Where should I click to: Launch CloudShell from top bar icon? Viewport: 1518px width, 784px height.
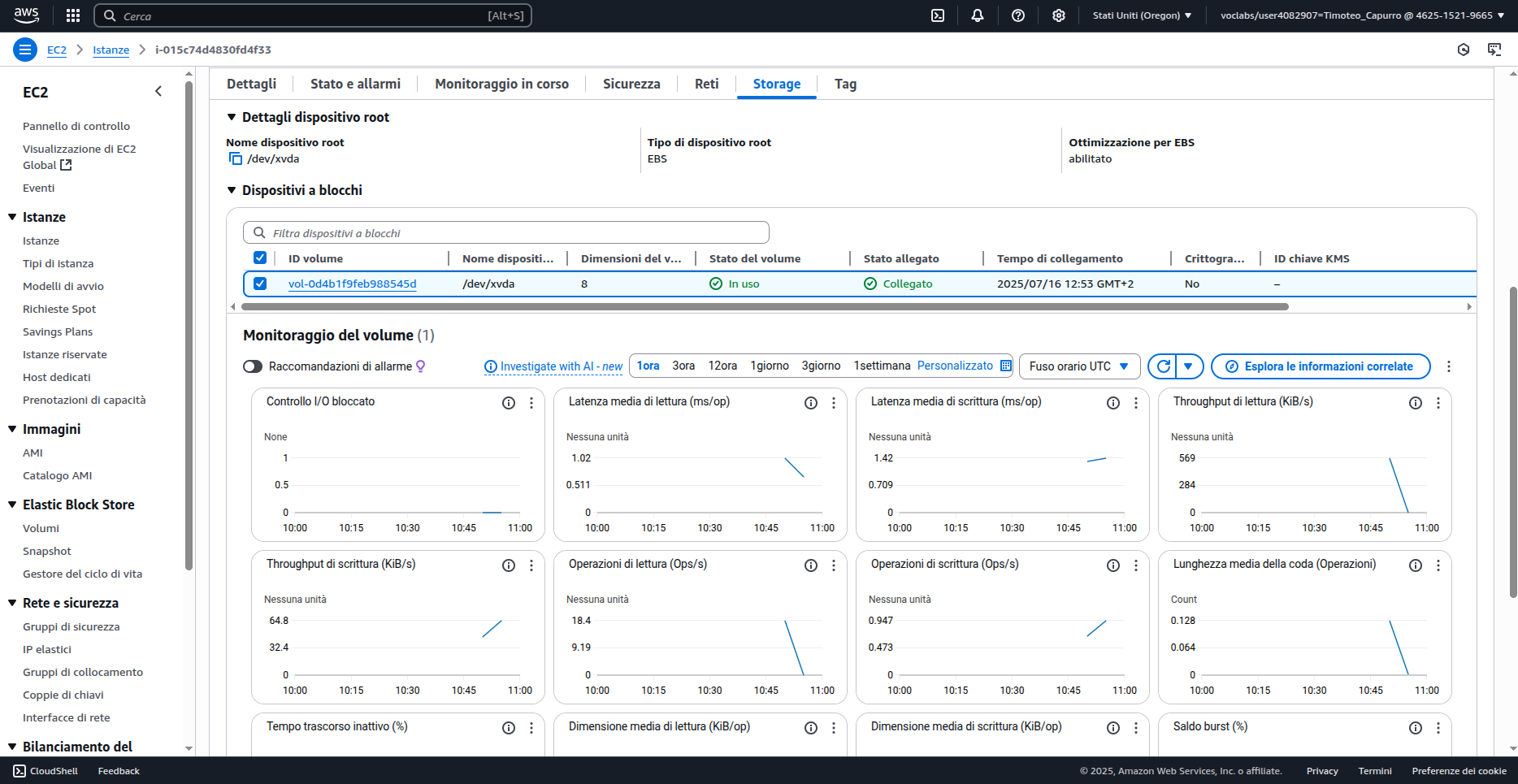coord(938,15)
